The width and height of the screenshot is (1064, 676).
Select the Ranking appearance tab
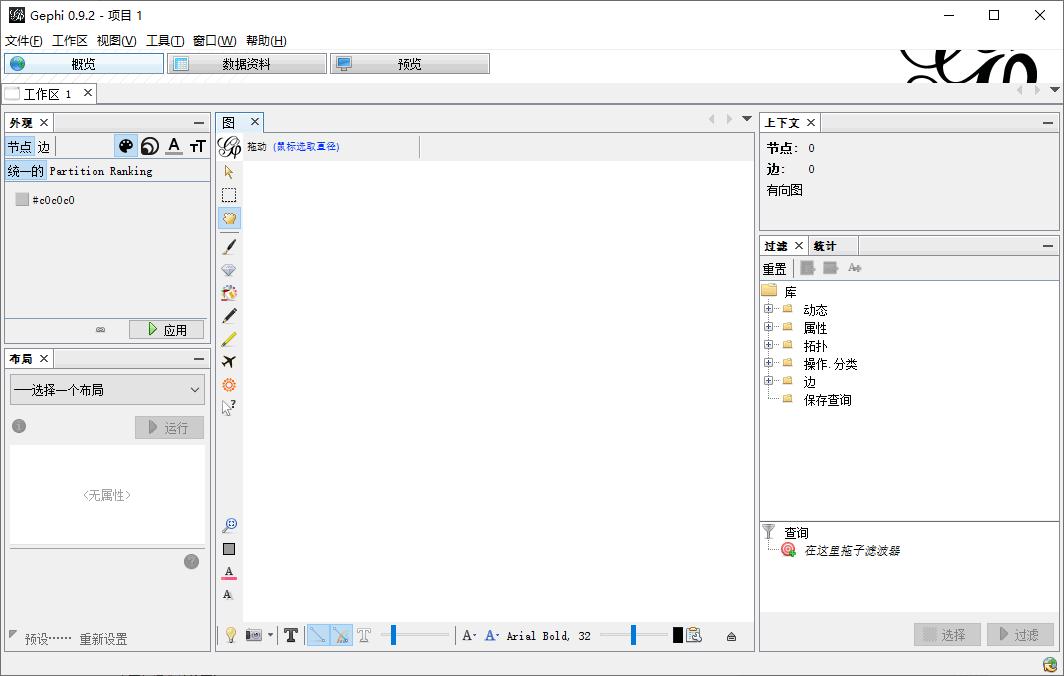(x=131, y=171)
